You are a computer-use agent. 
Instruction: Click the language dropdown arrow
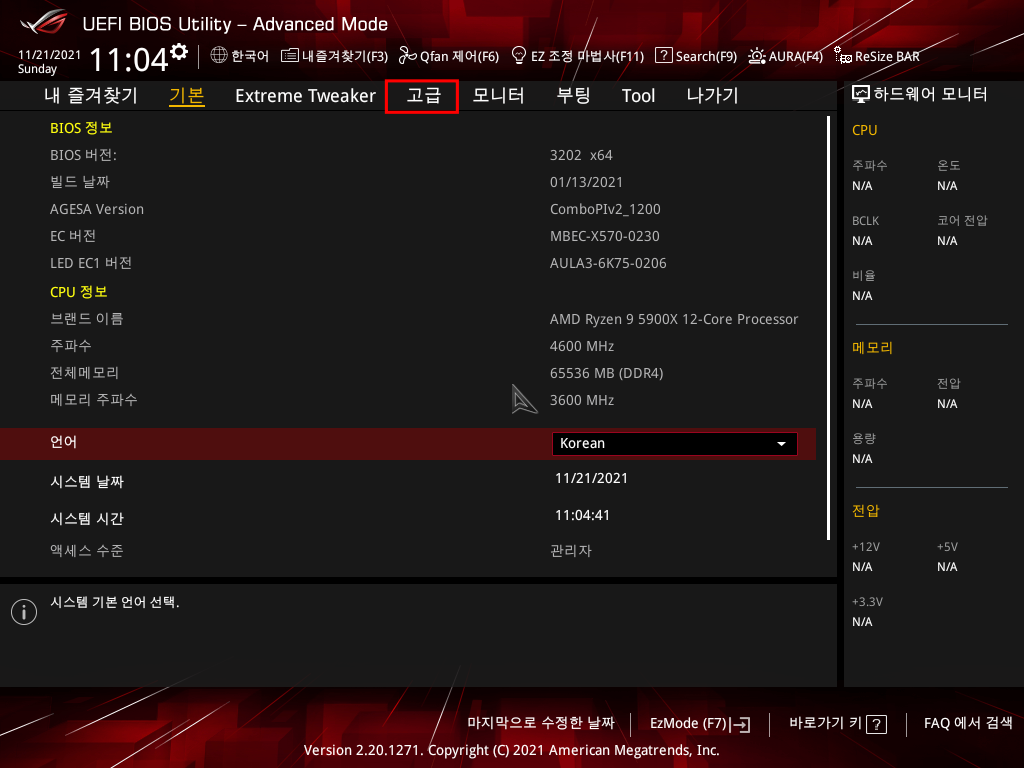(x=781, y=444)
